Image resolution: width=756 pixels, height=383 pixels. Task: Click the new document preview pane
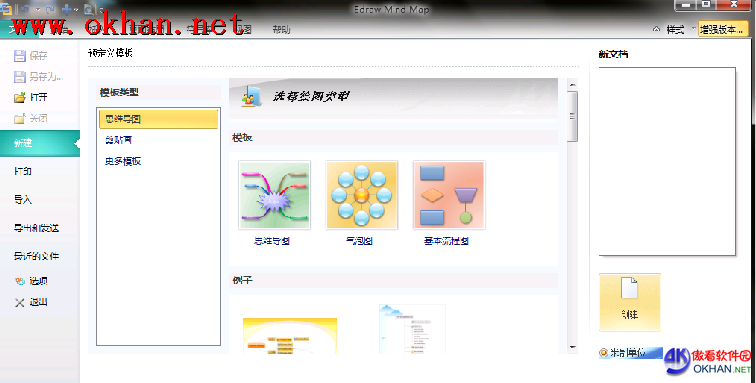point(667,162)
